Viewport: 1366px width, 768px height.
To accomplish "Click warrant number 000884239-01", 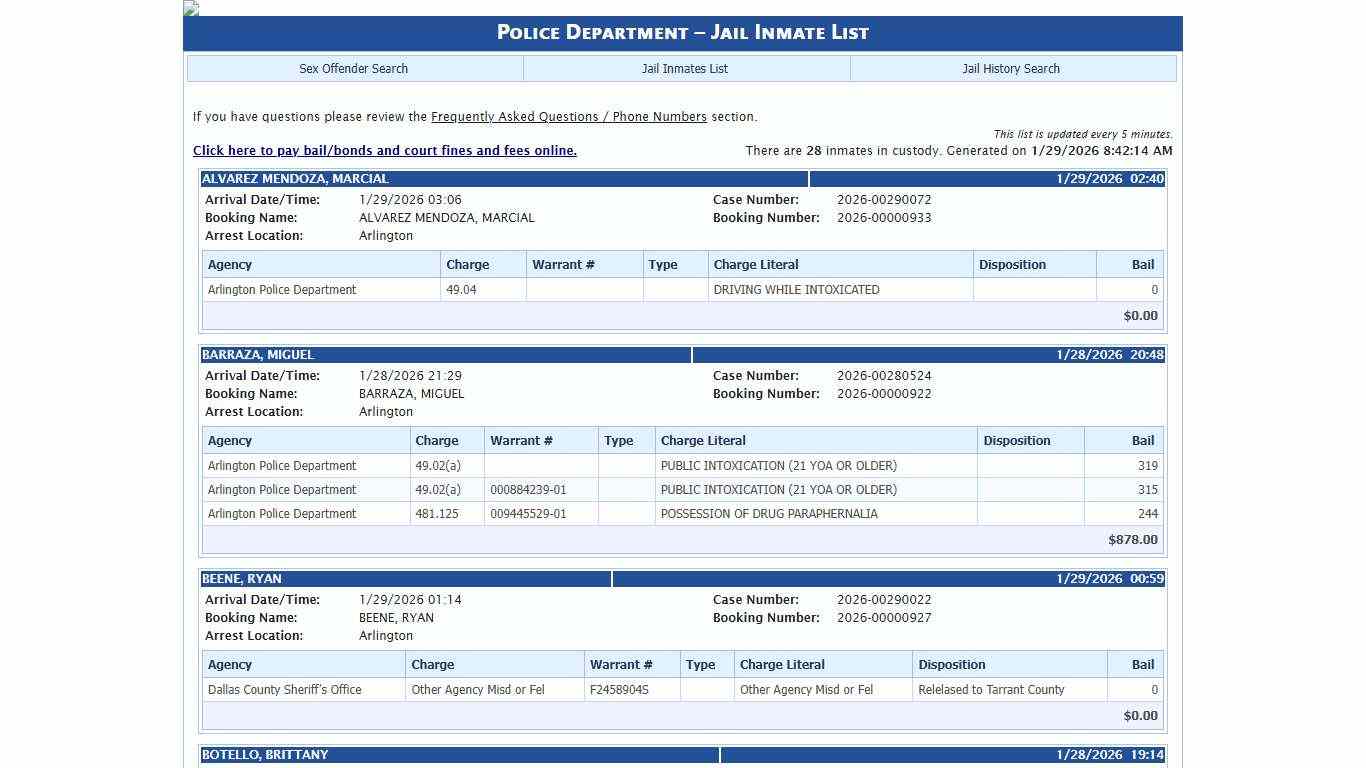I will click(528, 490).
